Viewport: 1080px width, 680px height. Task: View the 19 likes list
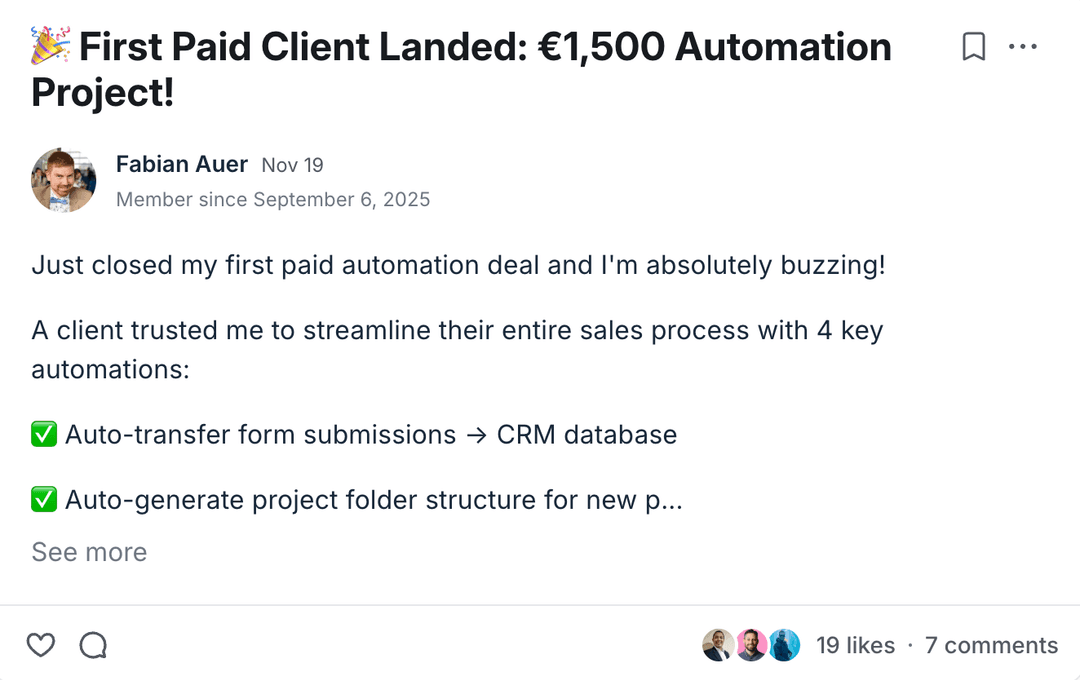pos(855,645)
